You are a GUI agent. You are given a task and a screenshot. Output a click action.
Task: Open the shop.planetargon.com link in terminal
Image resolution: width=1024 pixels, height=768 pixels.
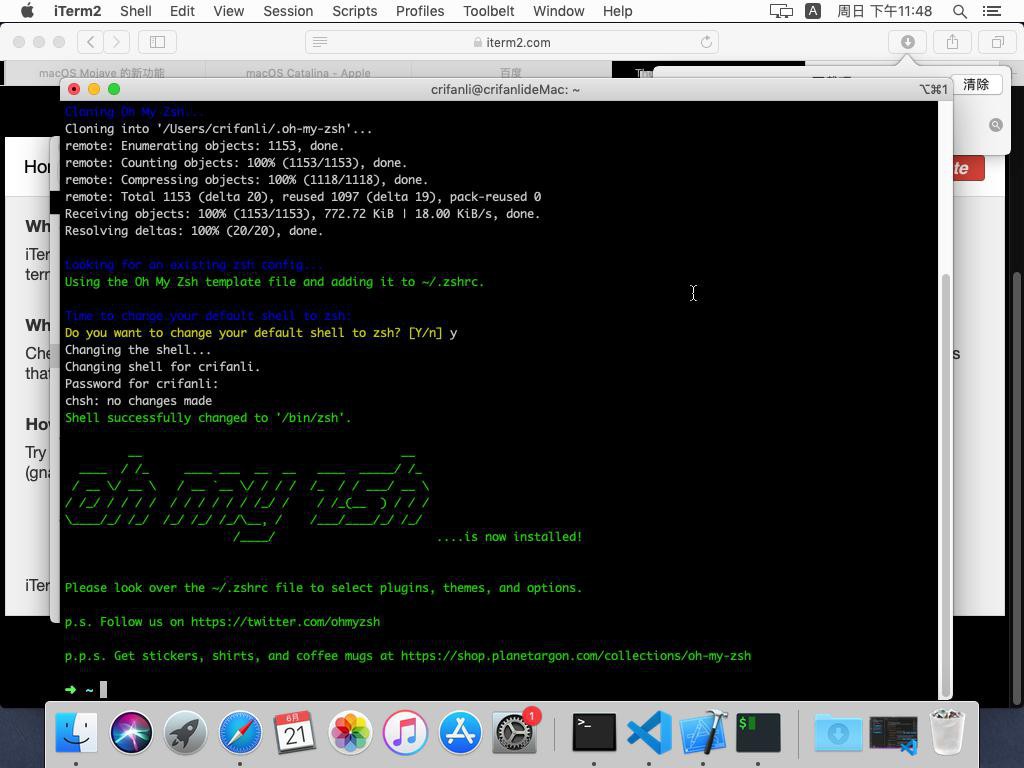coord(576,656)
